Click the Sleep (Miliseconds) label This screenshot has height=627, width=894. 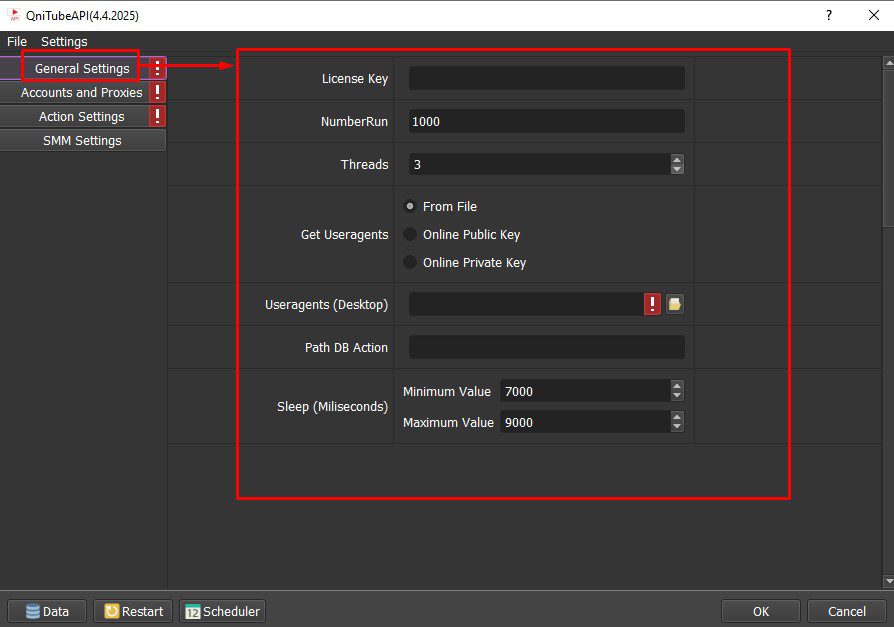332,407
